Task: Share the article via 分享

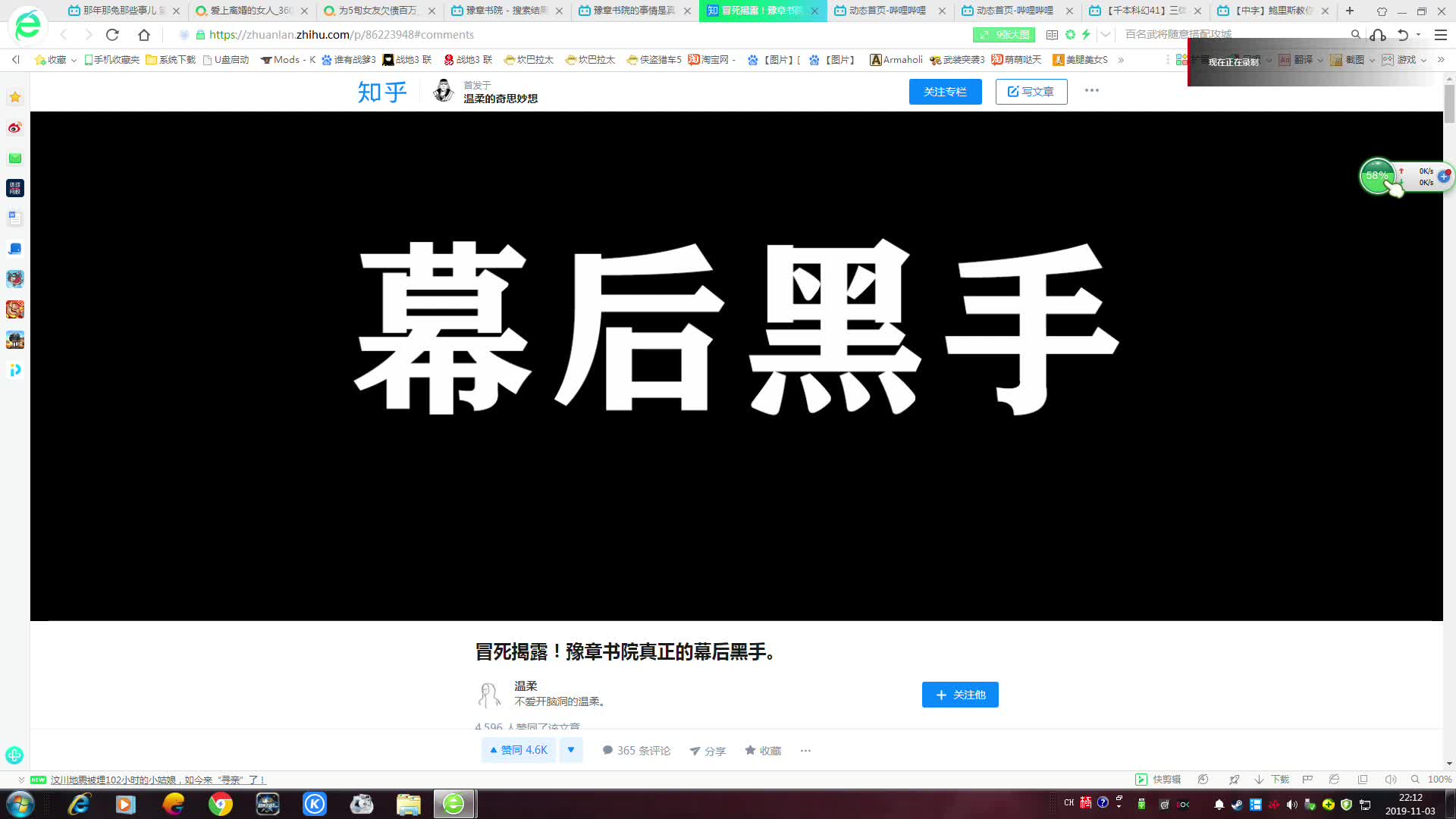Action: [x=708, y=750]
